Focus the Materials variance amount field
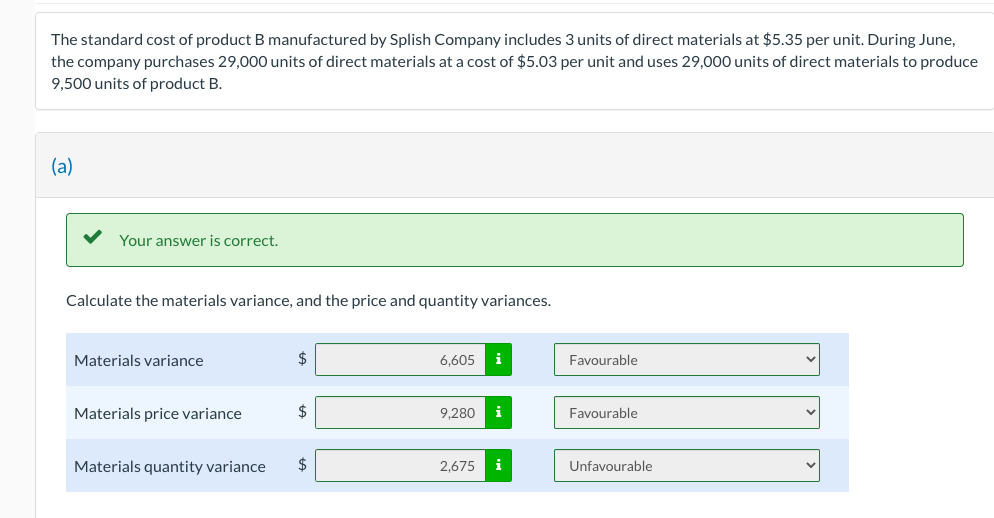Screen dimensions: 994x518 (x=400, y=360)
